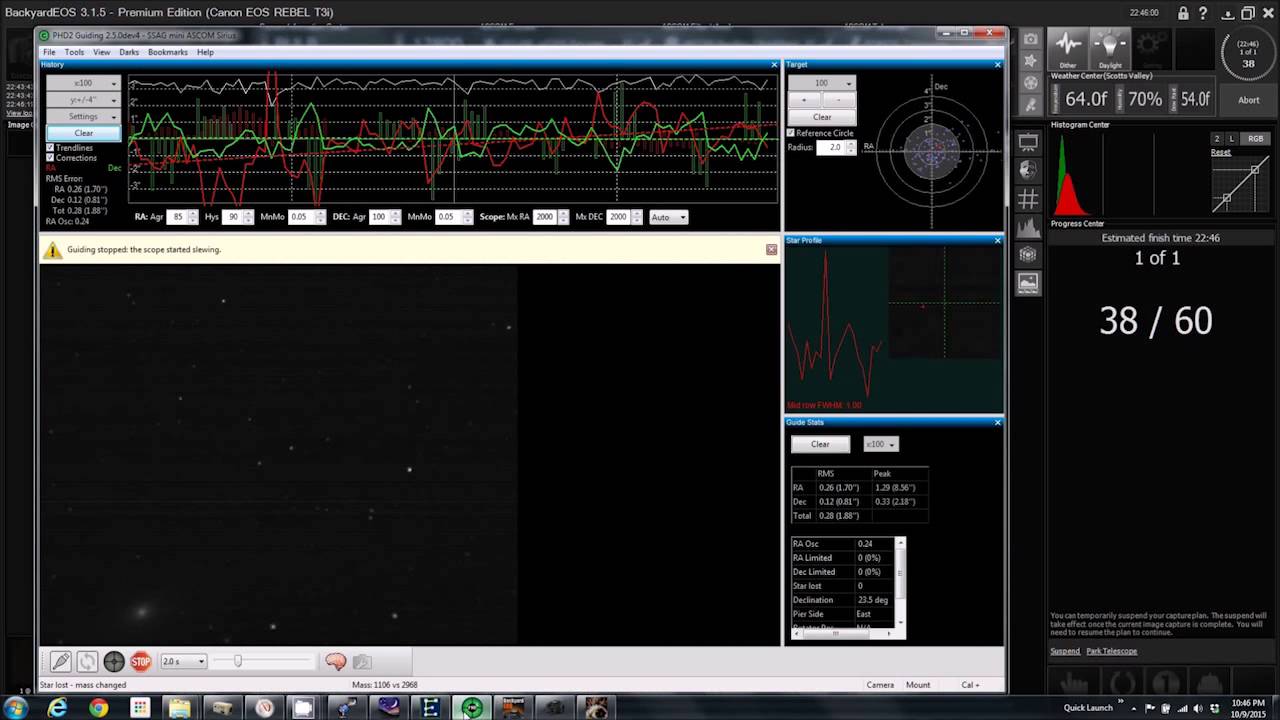1280x720 pixels.
Task: Clear the History graph
Action: [83, 133]
